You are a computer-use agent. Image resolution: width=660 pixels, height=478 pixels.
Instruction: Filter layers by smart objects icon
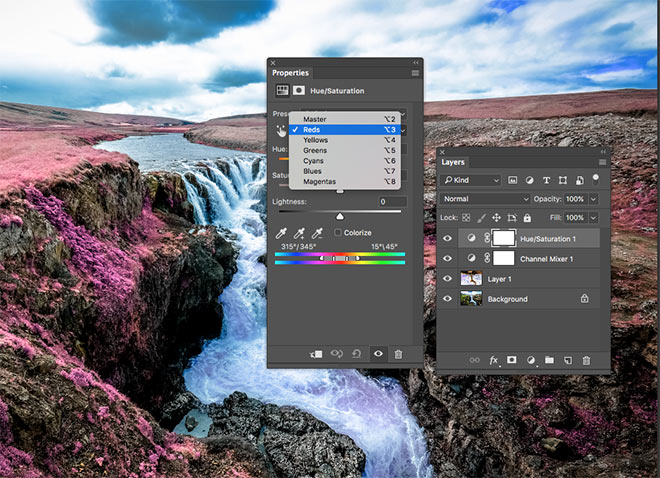(x=580, y=180)
